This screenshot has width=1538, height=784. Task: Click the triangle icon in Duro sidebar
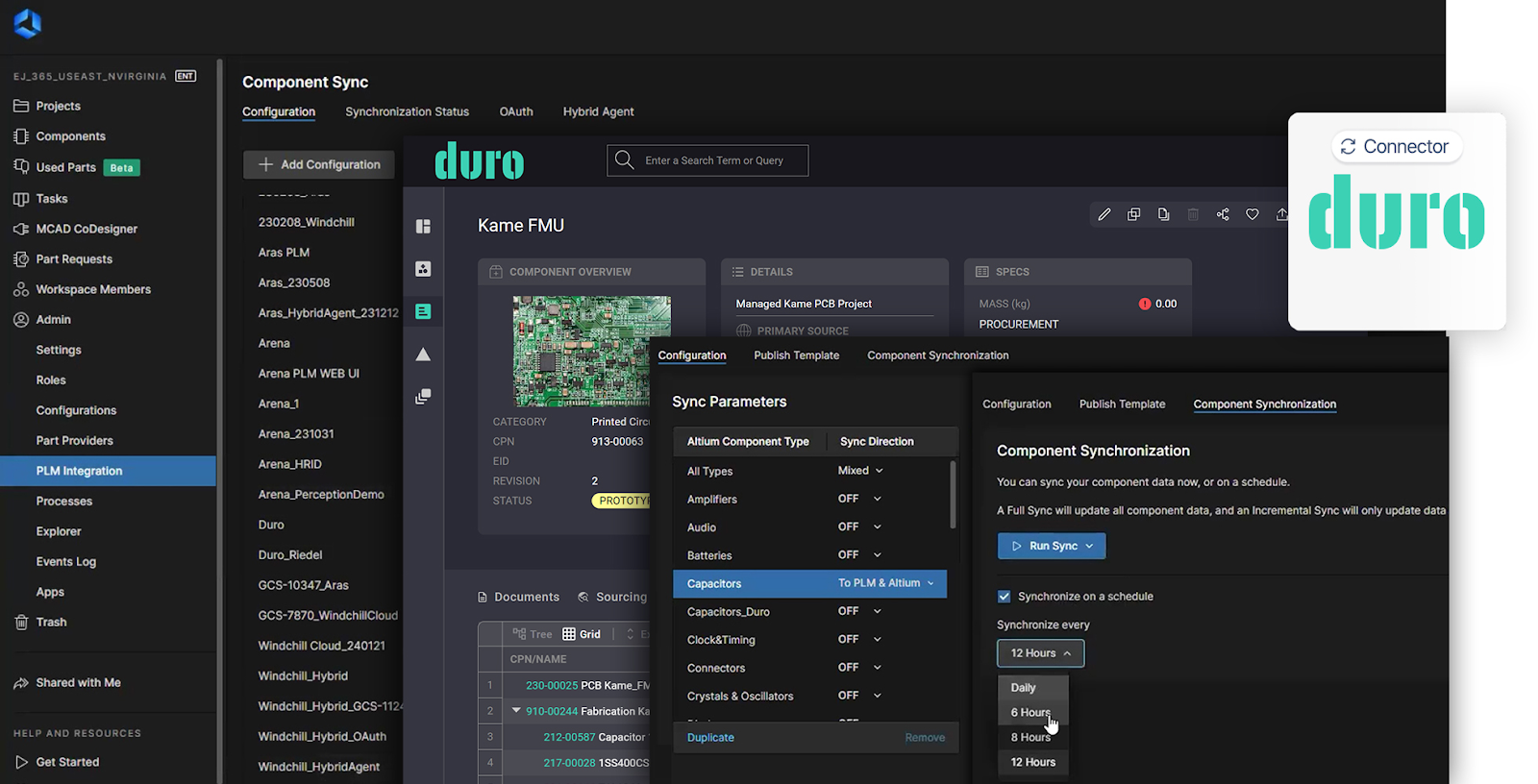pos(423,355)
